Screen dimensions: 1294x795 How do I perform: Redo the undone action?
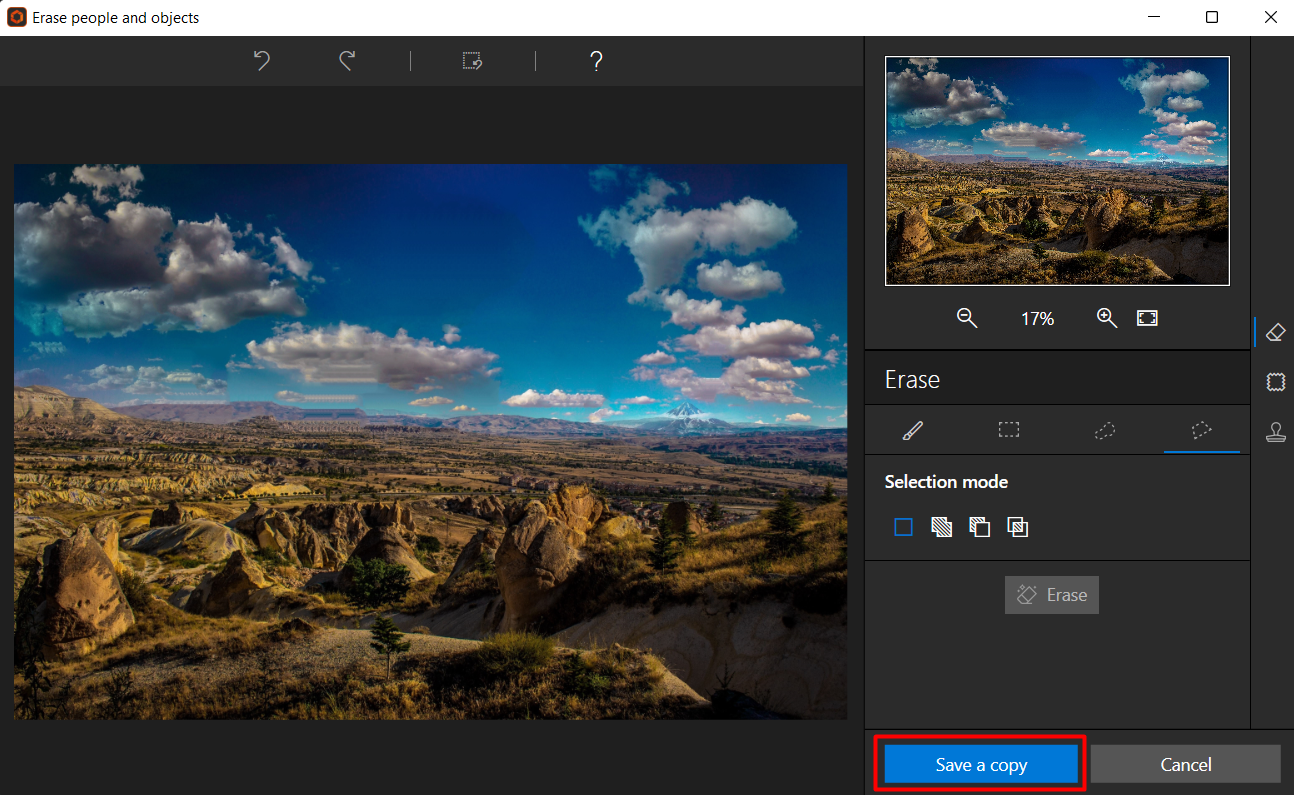pyautogui.click(x=347, y=61)
